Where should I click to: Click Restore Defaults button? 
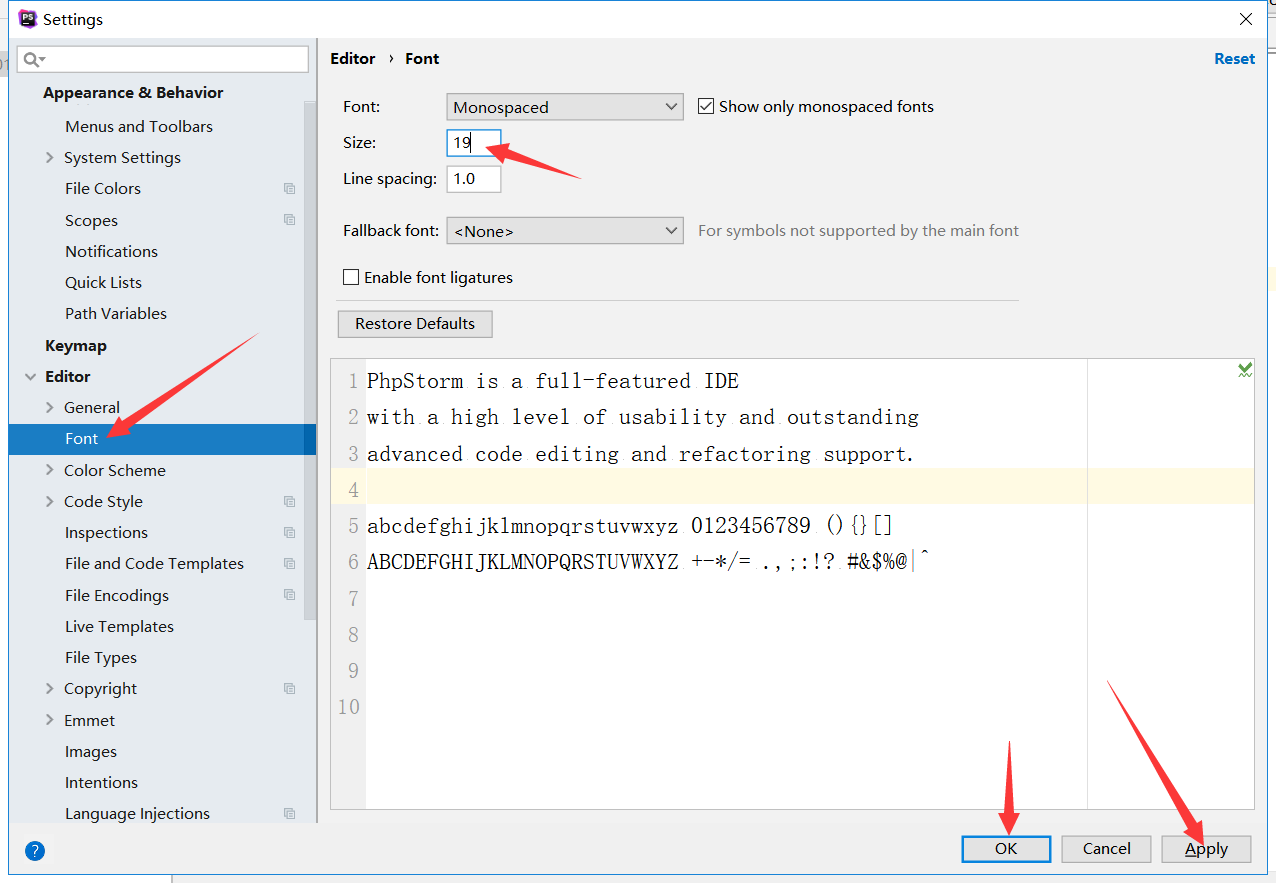415,324
